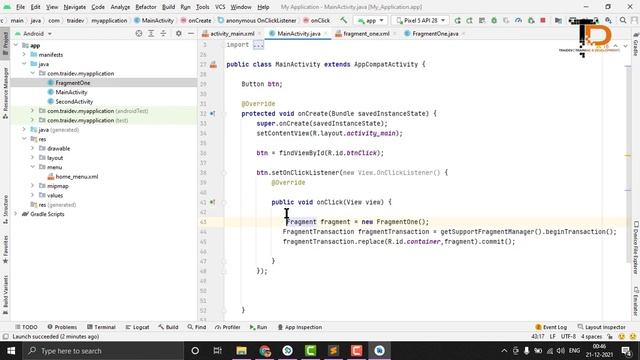Toggle the Emulator panel on right edge

[636, 301]
